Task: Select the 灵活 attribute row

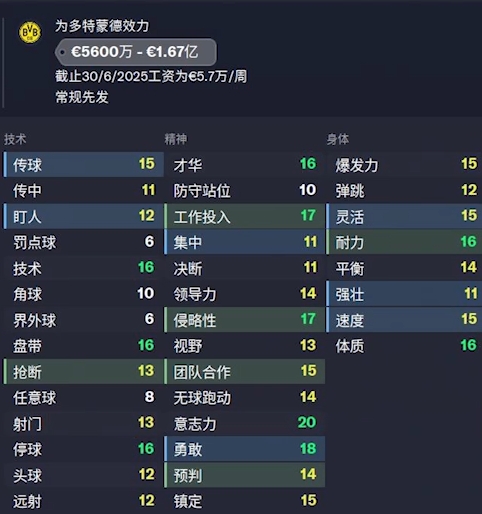Action: [404, 216]
